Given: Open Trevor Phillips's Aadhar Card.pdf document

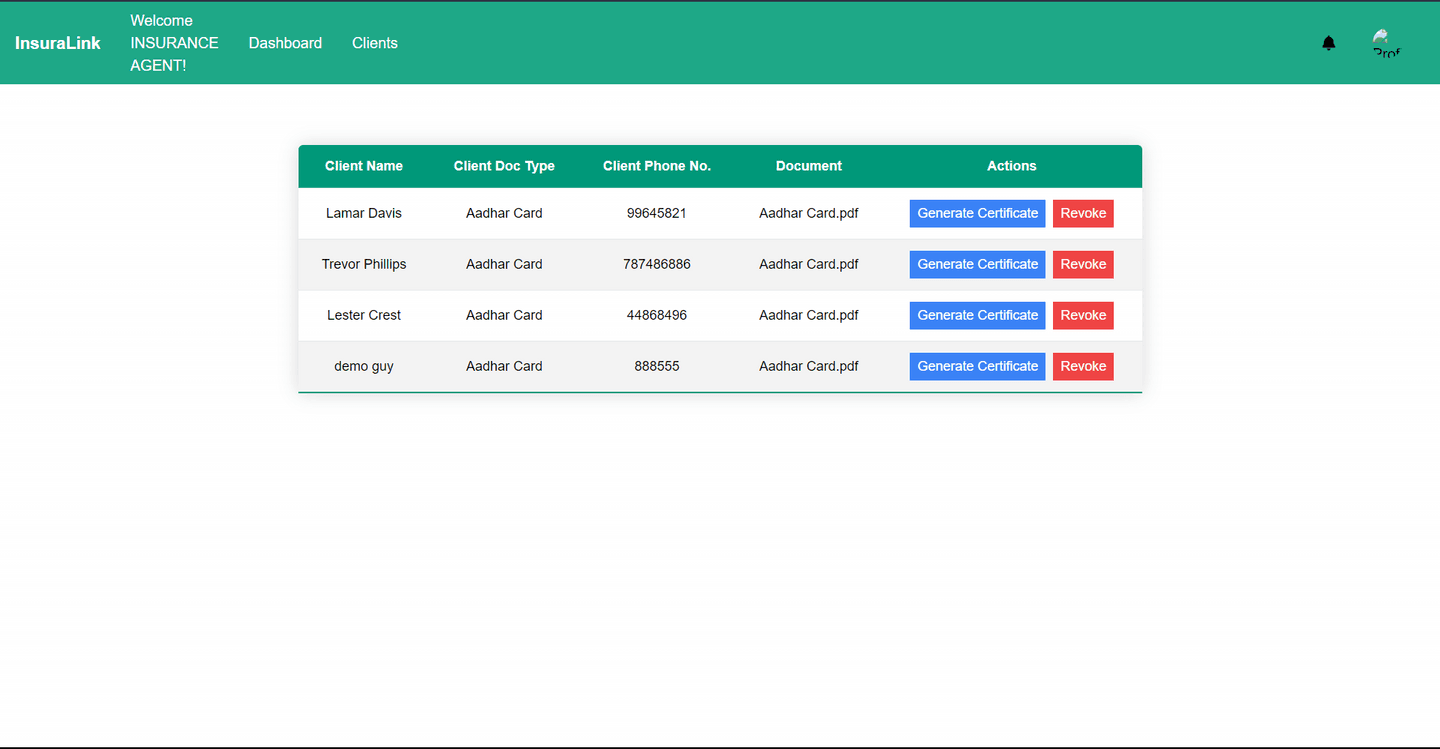Looking at the screenshot, I should 809,264.
